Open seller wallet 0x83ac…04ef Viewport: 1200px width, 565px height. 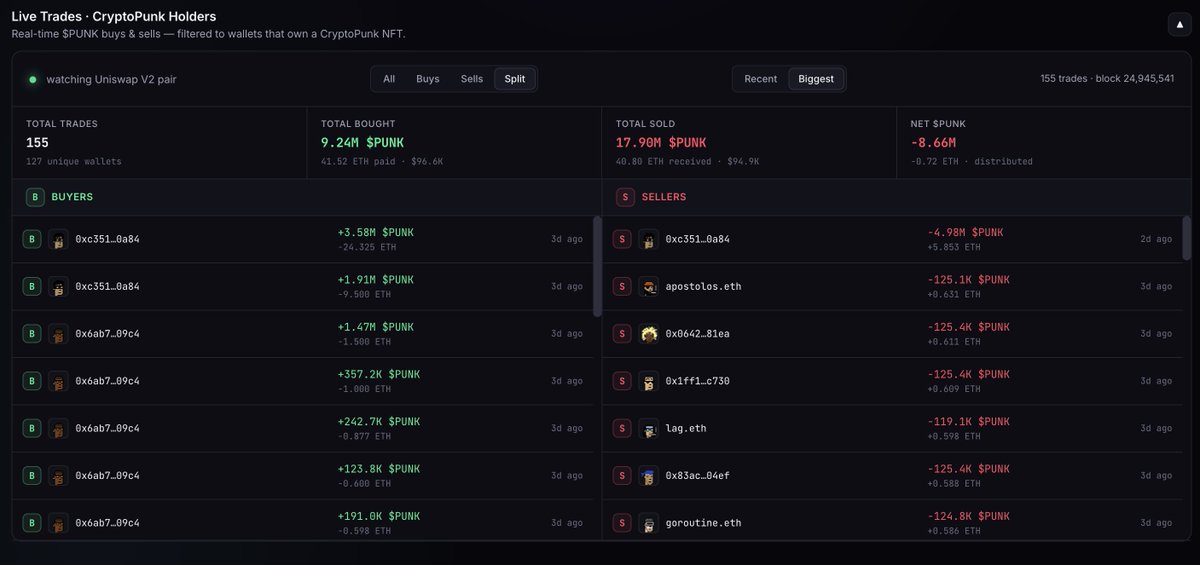(697, 475)
